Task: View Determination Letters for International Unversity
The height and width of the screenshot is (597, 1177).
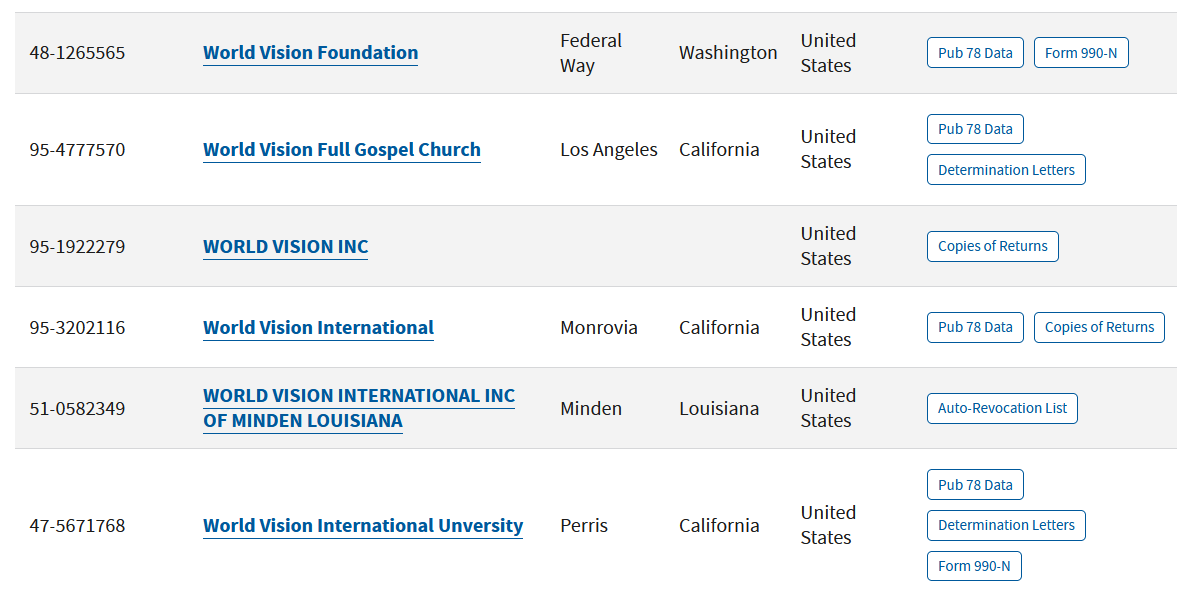Action: [1005, 525]
